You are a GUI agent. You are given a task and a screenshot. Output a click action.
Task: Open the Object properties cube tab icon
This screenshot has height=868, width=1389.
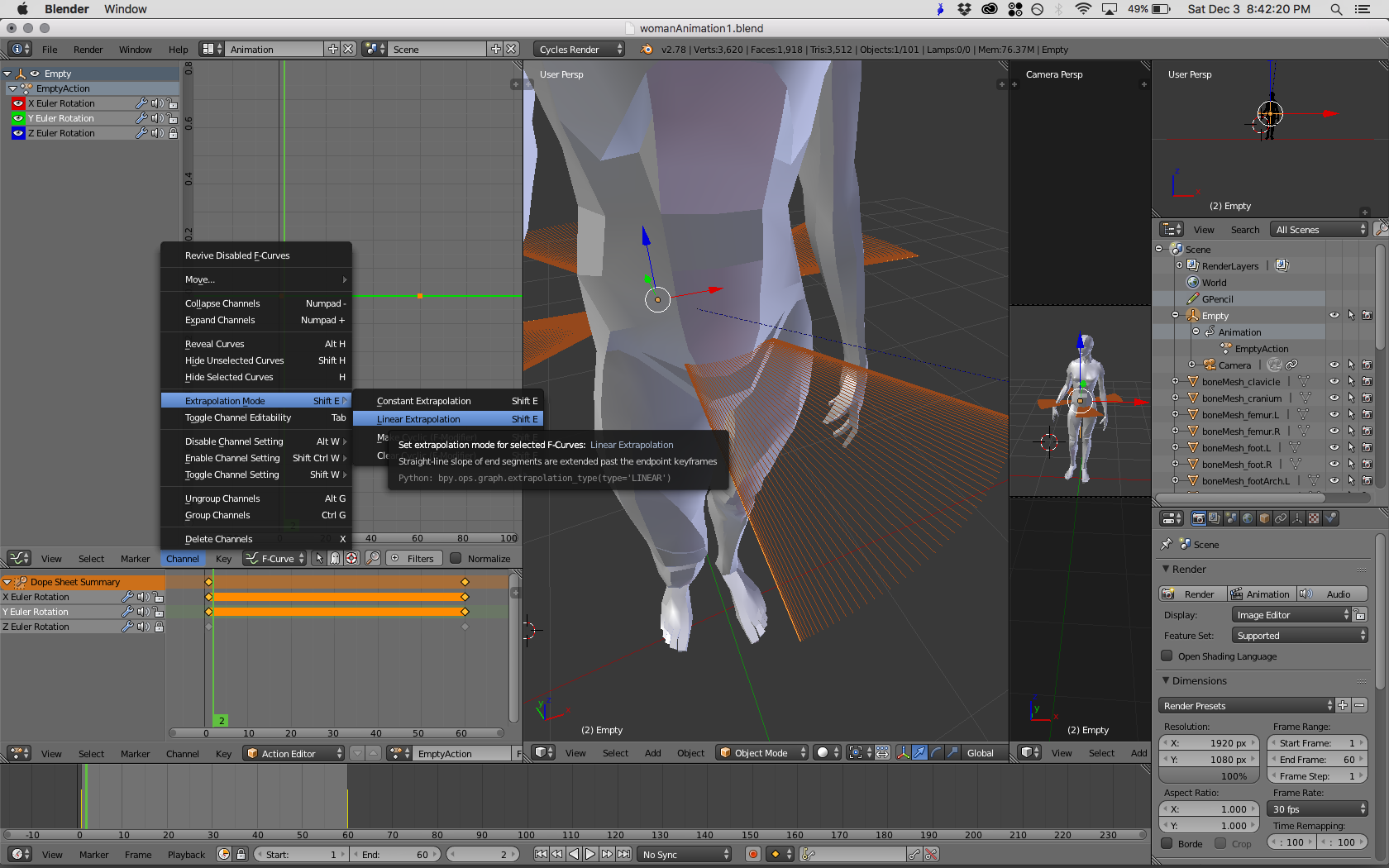click(1264, 518)
